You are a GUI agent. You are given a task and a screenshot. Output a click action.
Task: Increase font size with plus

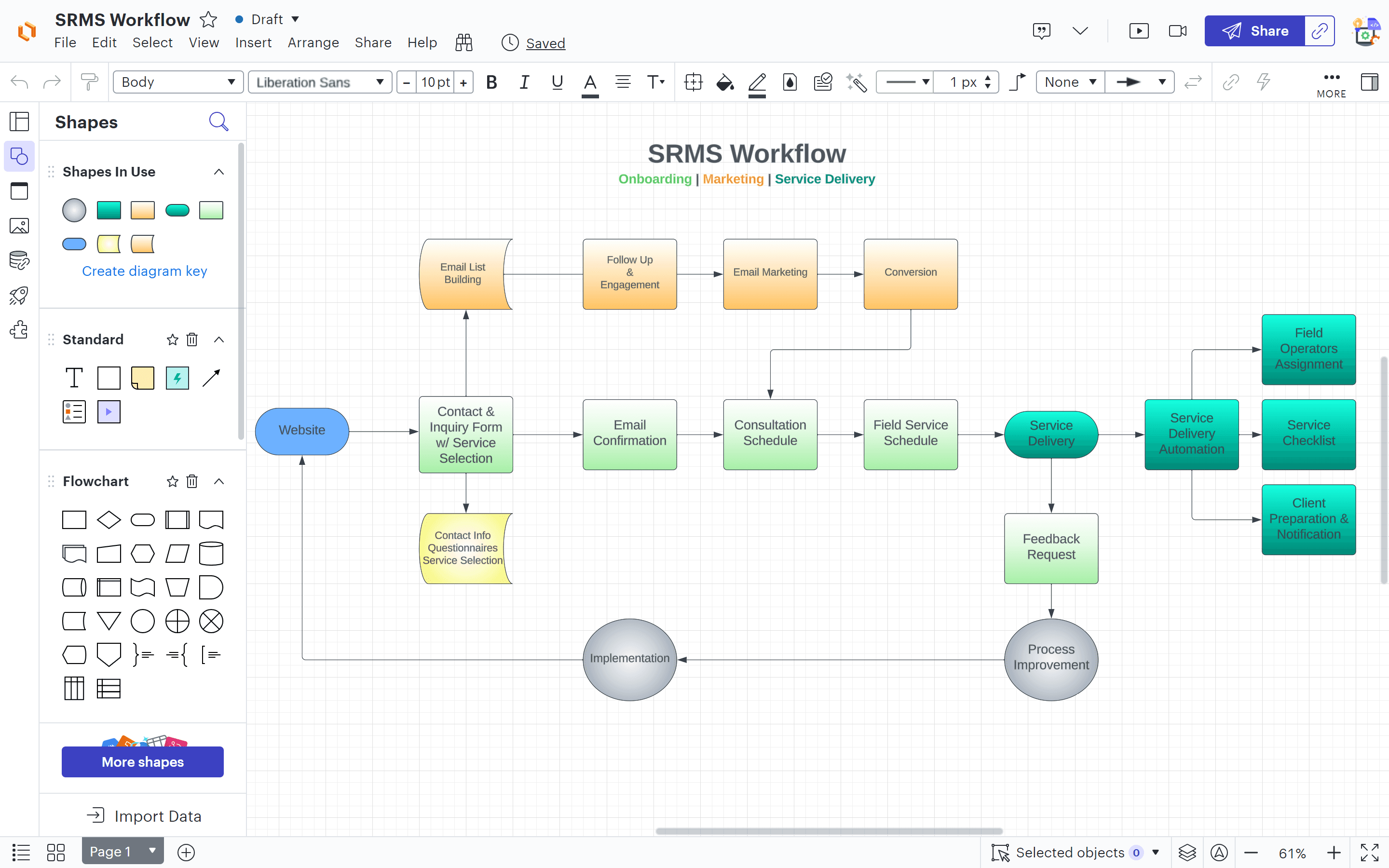point(463,82)
